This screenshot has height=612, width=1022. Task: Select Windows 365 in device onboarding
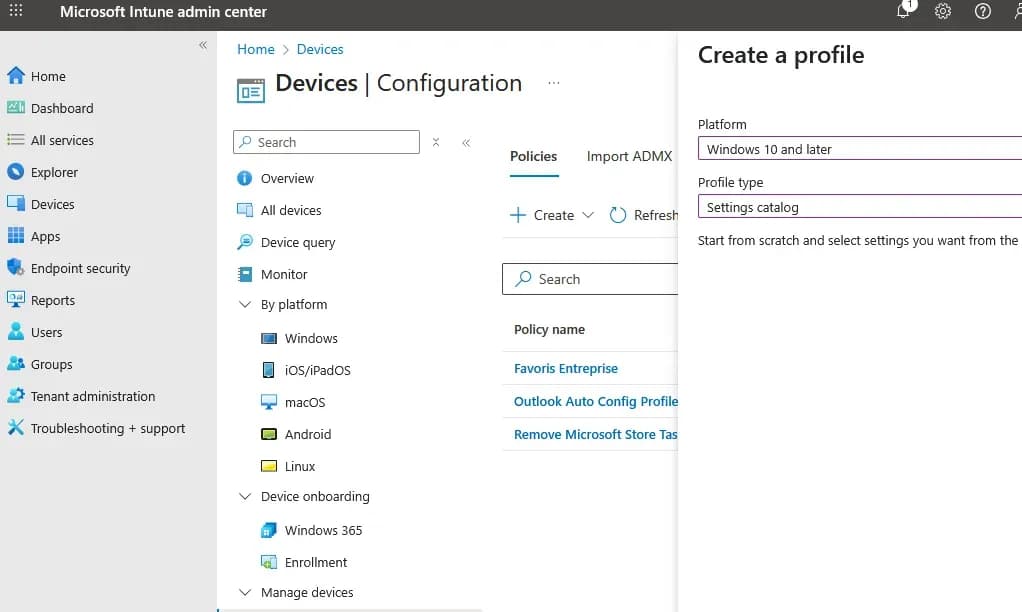(x=323, y=530)
